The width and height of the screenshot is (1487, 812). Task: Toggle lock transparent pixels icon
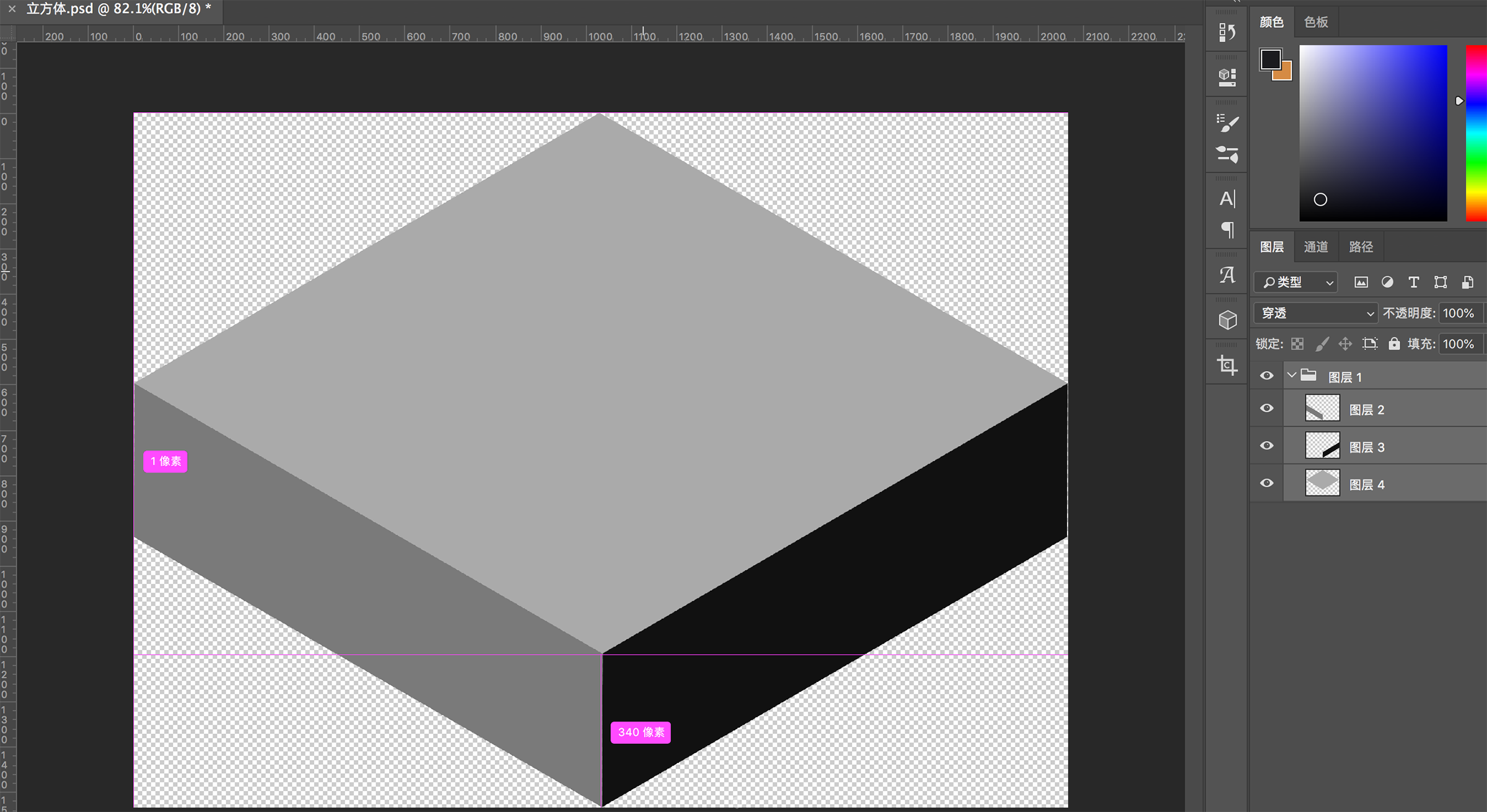(1297, 344)
